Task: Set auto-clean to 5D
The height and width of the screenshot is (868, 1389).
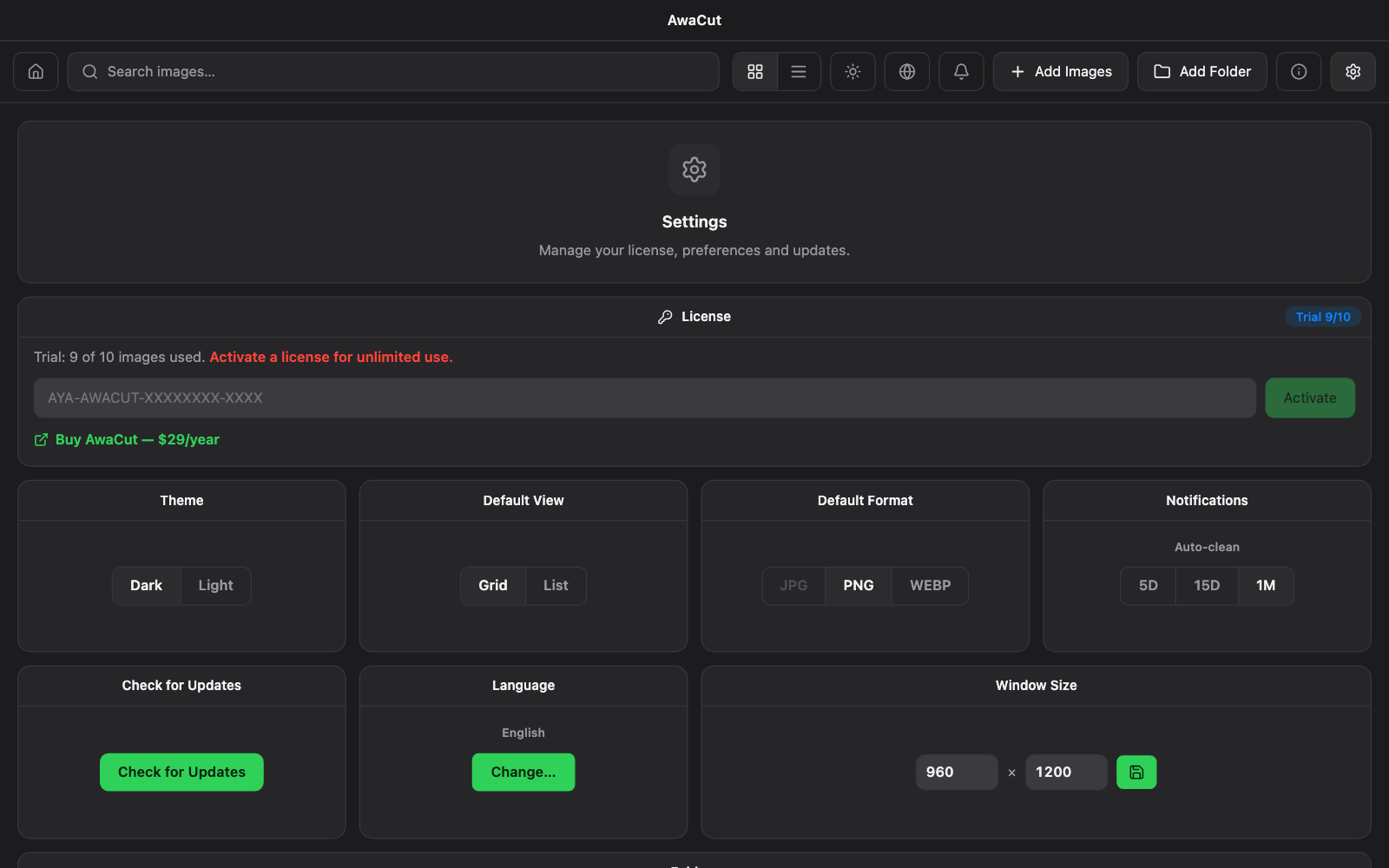Action: 1148,586
